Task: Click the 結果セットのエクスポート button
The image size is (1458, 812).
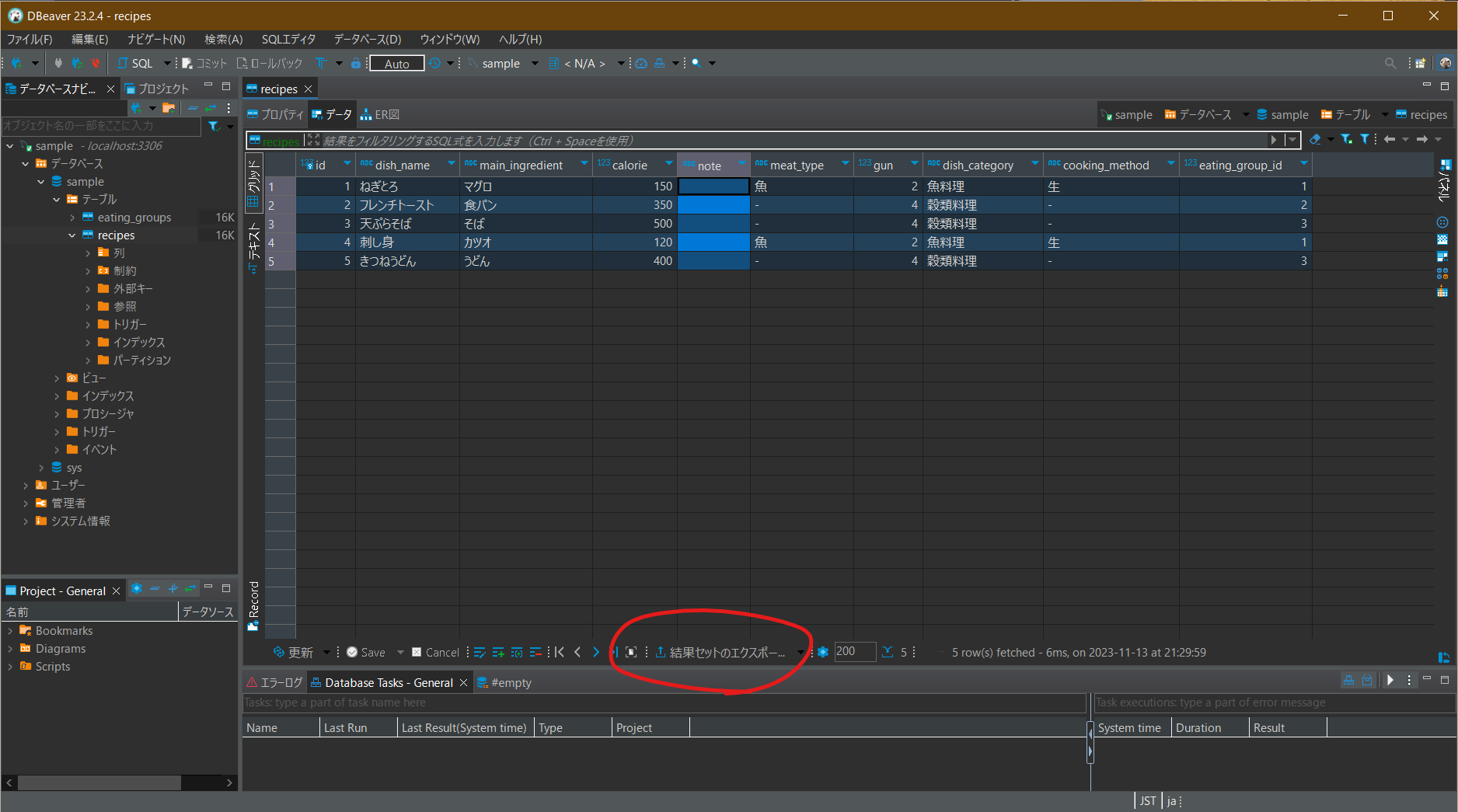Action: [x=723, y=652]
